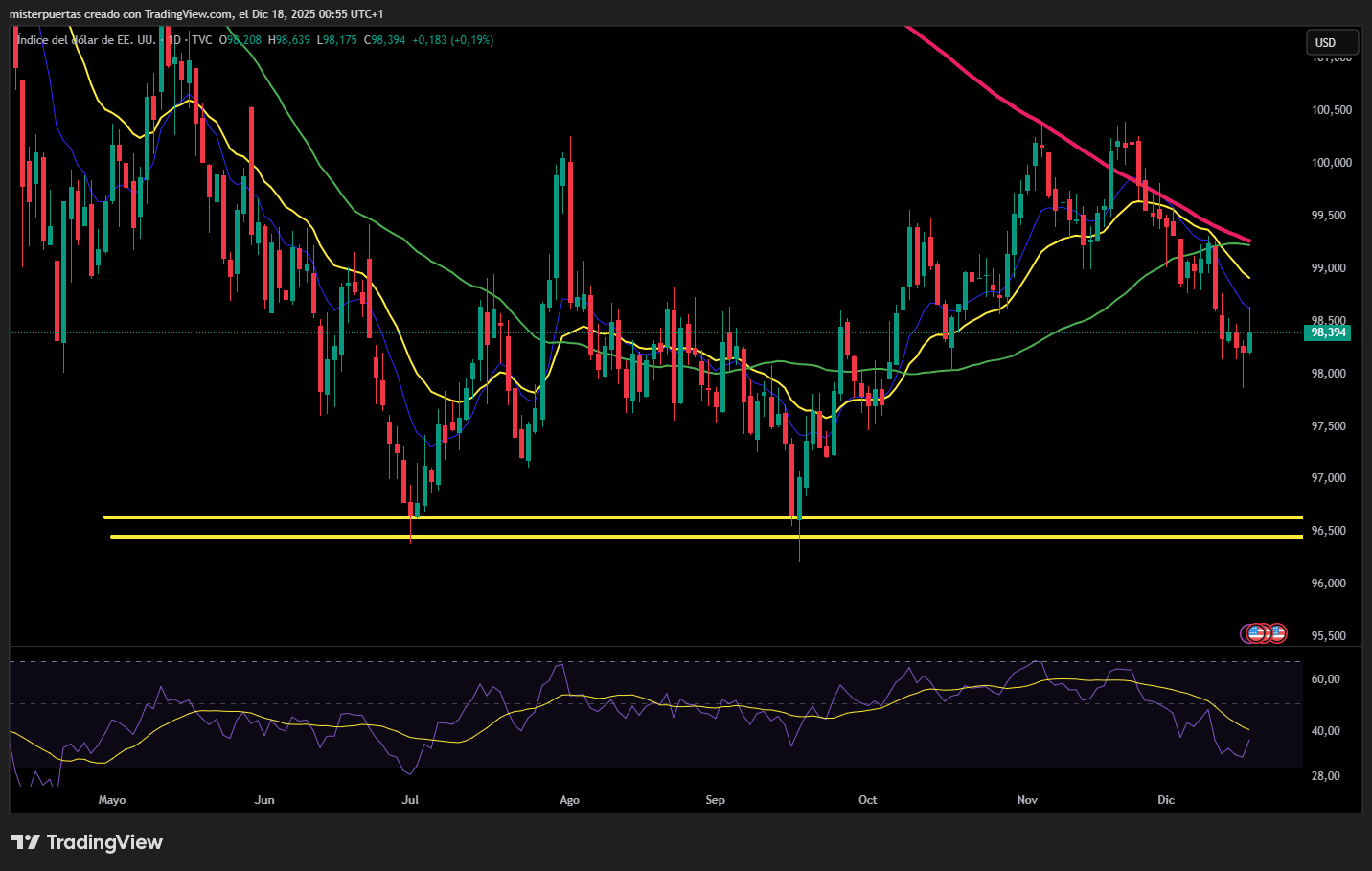Click the 40,00 RSI axis label
Screen dimensions: 1372x871
(1326, 731)
